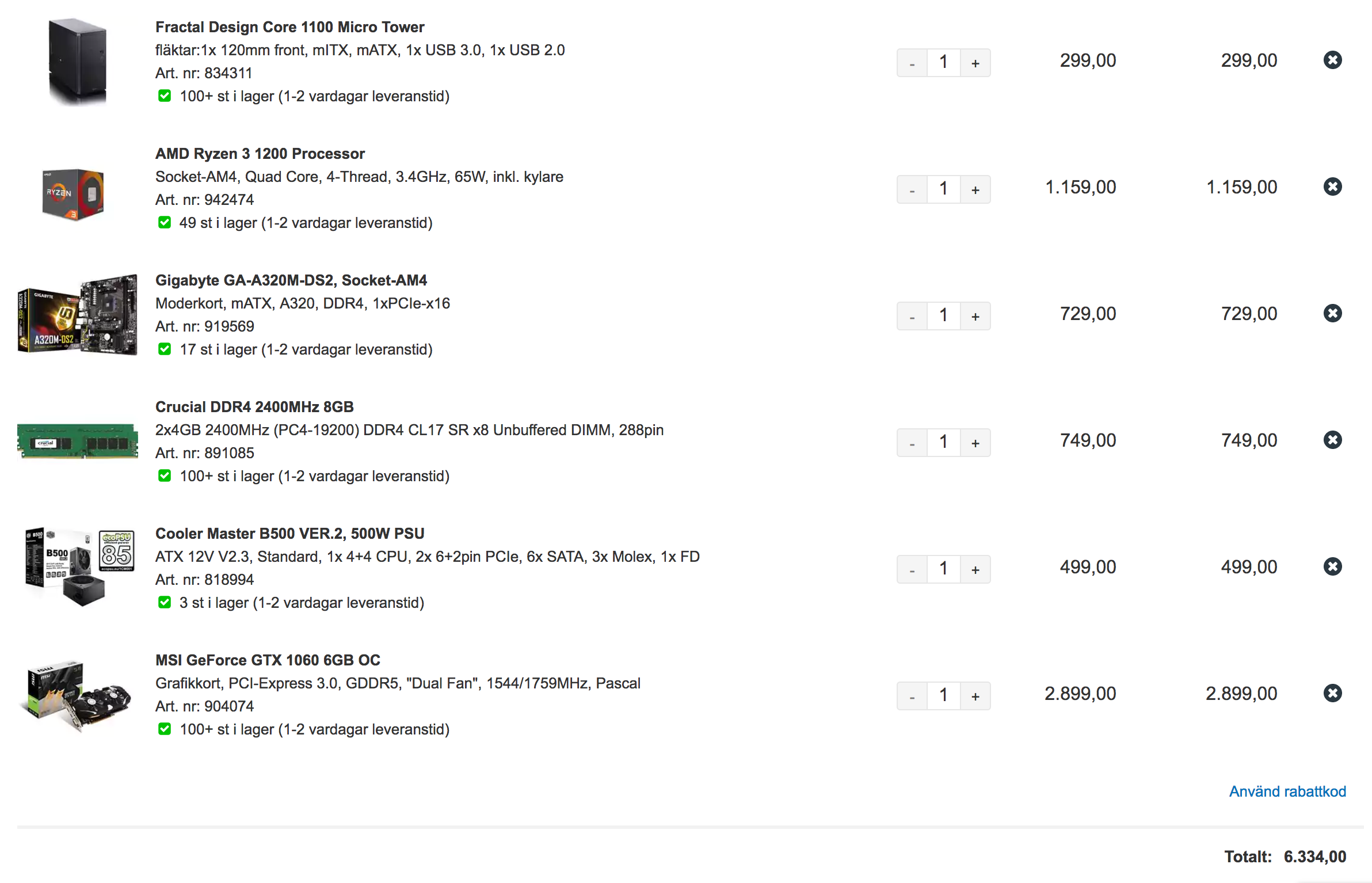Click the Crucial RAM sticks image
The height and width of the screenshot is (883, 1372).
78,441
